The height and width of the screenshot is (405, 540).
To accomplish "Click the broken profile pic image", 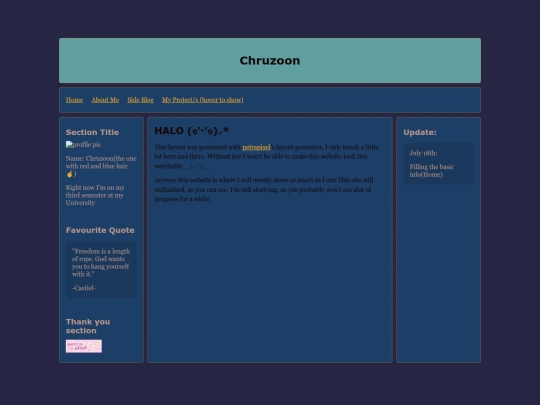I will point(83,145).
